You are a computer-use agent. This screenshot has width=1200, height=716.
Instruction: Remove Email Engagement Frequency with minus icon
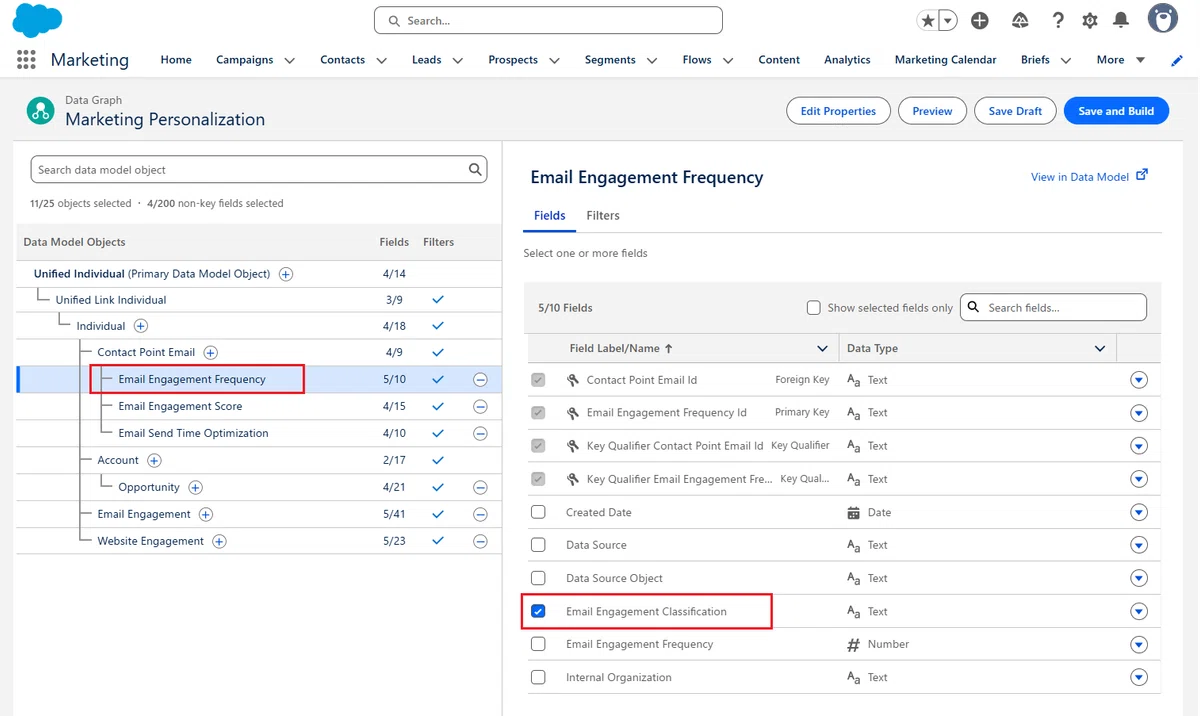(480, 380)
